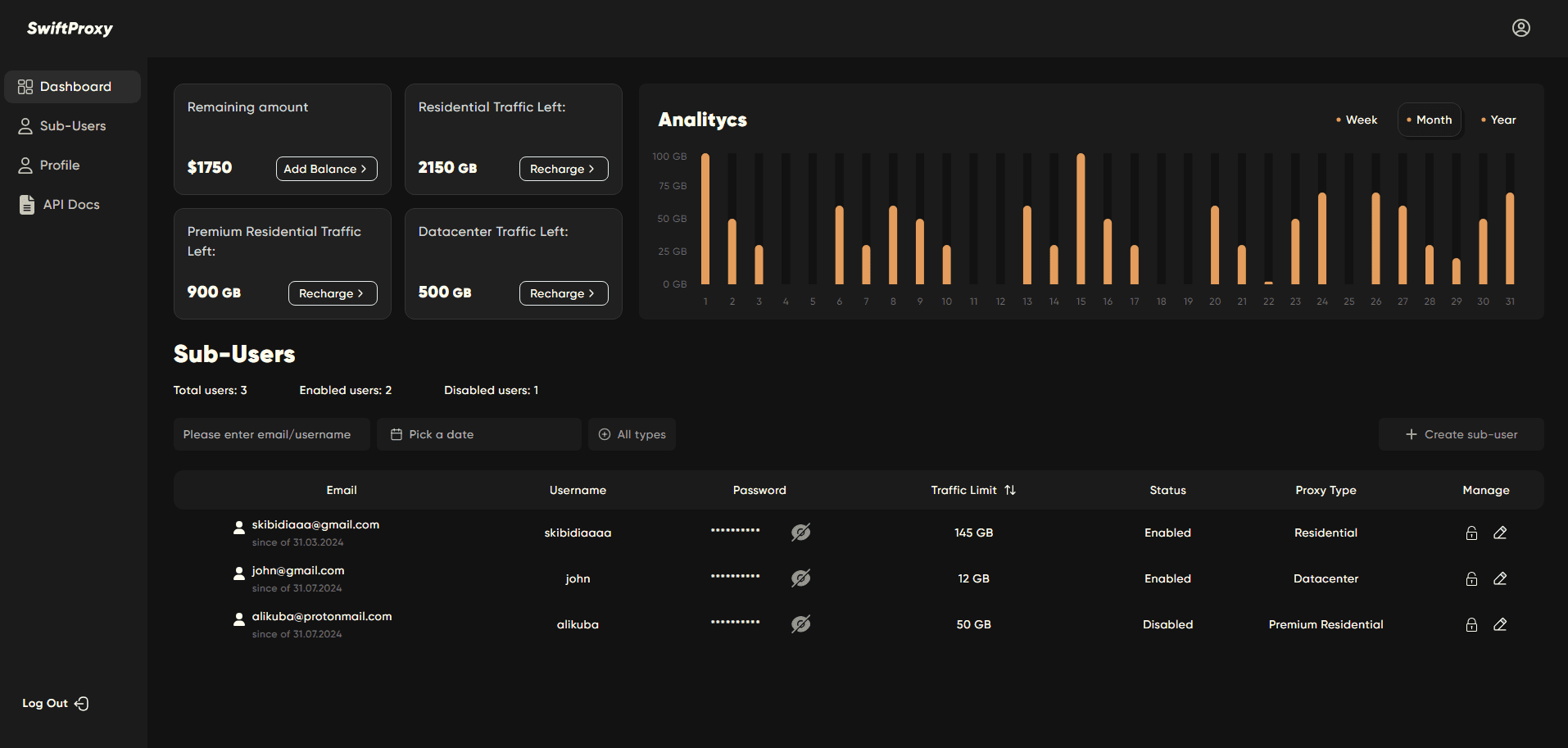Screen dimensions: 1568x748
Task: Click the Profile person icon in sidebar
Action: pos(25,165)
